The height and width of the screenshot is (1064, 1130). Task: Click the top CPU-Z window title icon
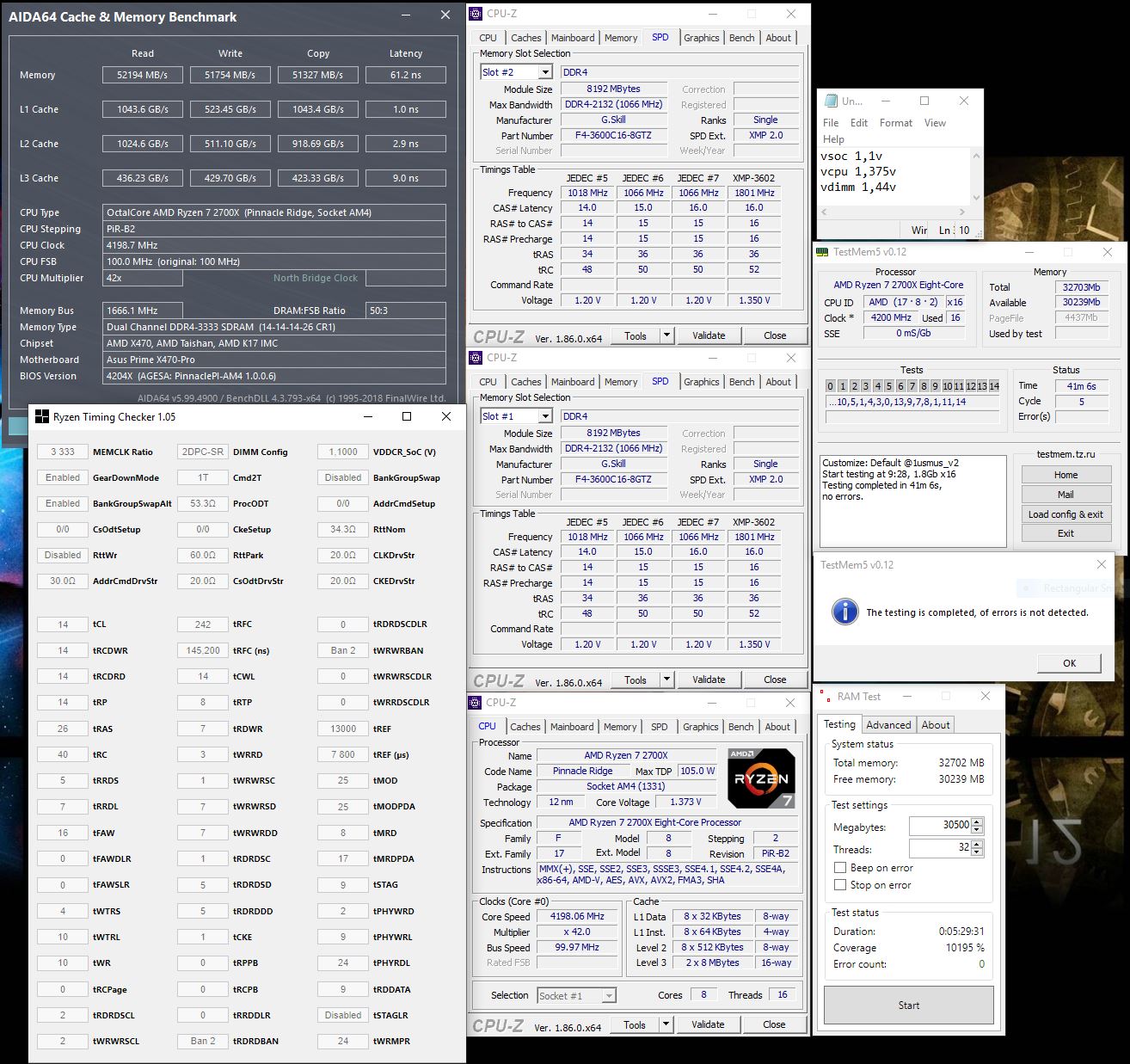(x=476, y=14)
